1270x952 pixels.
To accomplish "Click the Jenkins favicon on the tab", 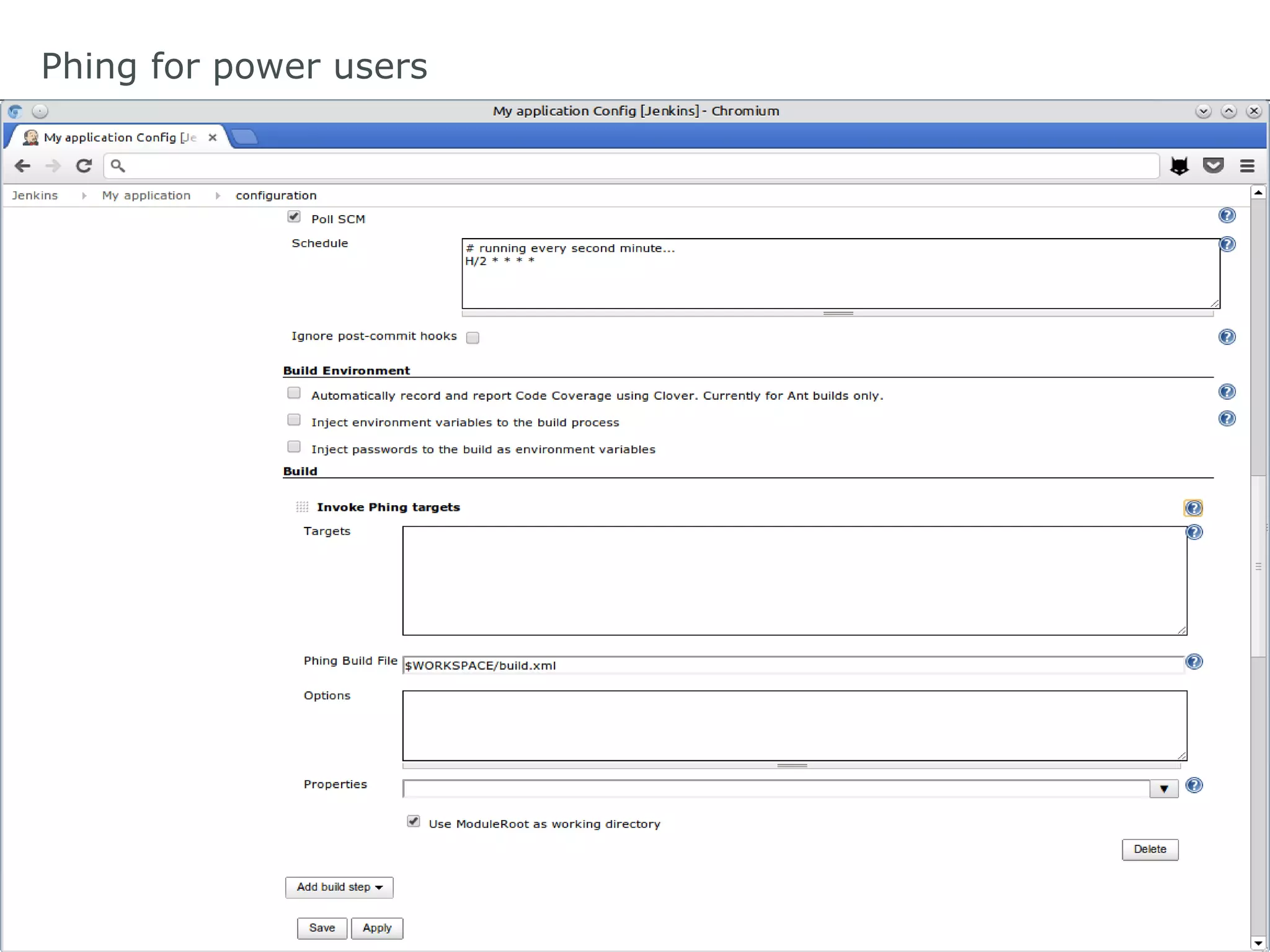I will click(30, 138).
